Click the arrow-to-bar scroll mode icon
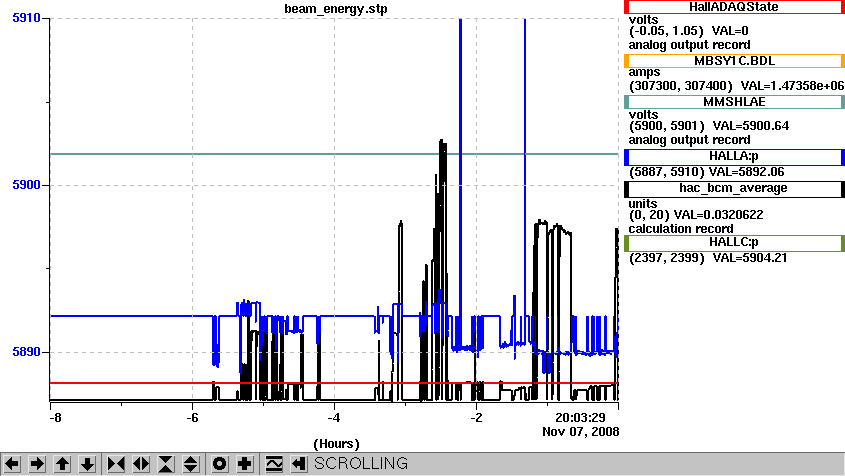Screen dimensions: 845x476 pyautogui.click(x=299, y=464)
